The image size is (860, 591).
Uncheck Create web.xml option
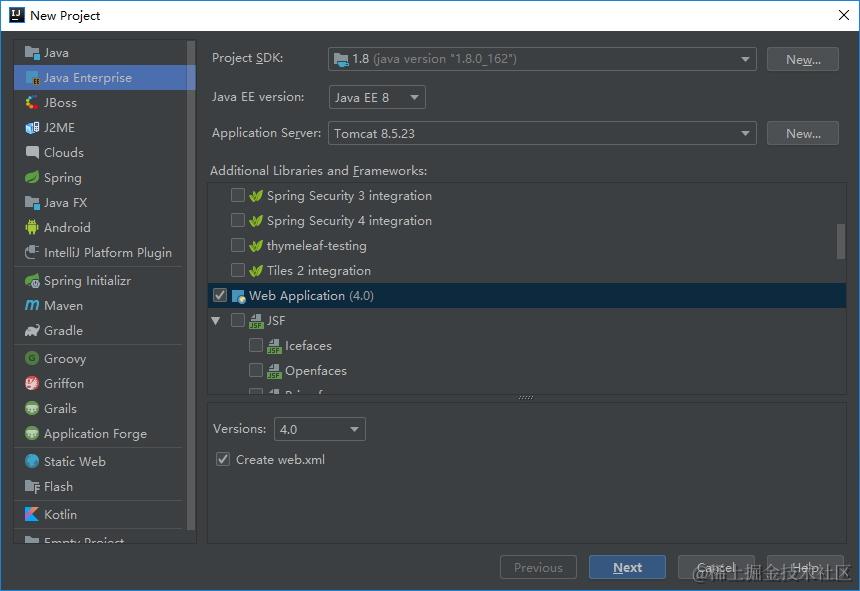click(223, 459)
